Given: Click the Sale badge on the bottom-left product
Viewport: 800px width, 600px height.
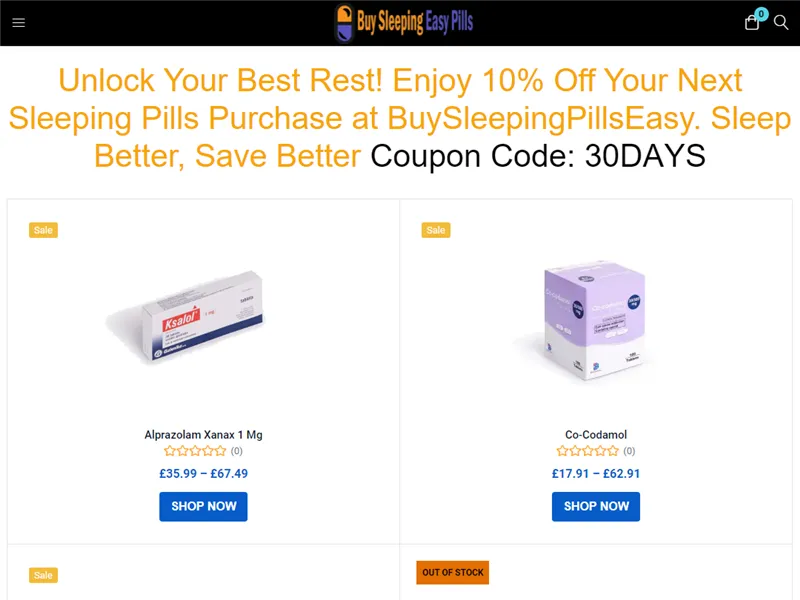Looking at the screenshot, I should [x=43, y=575].
